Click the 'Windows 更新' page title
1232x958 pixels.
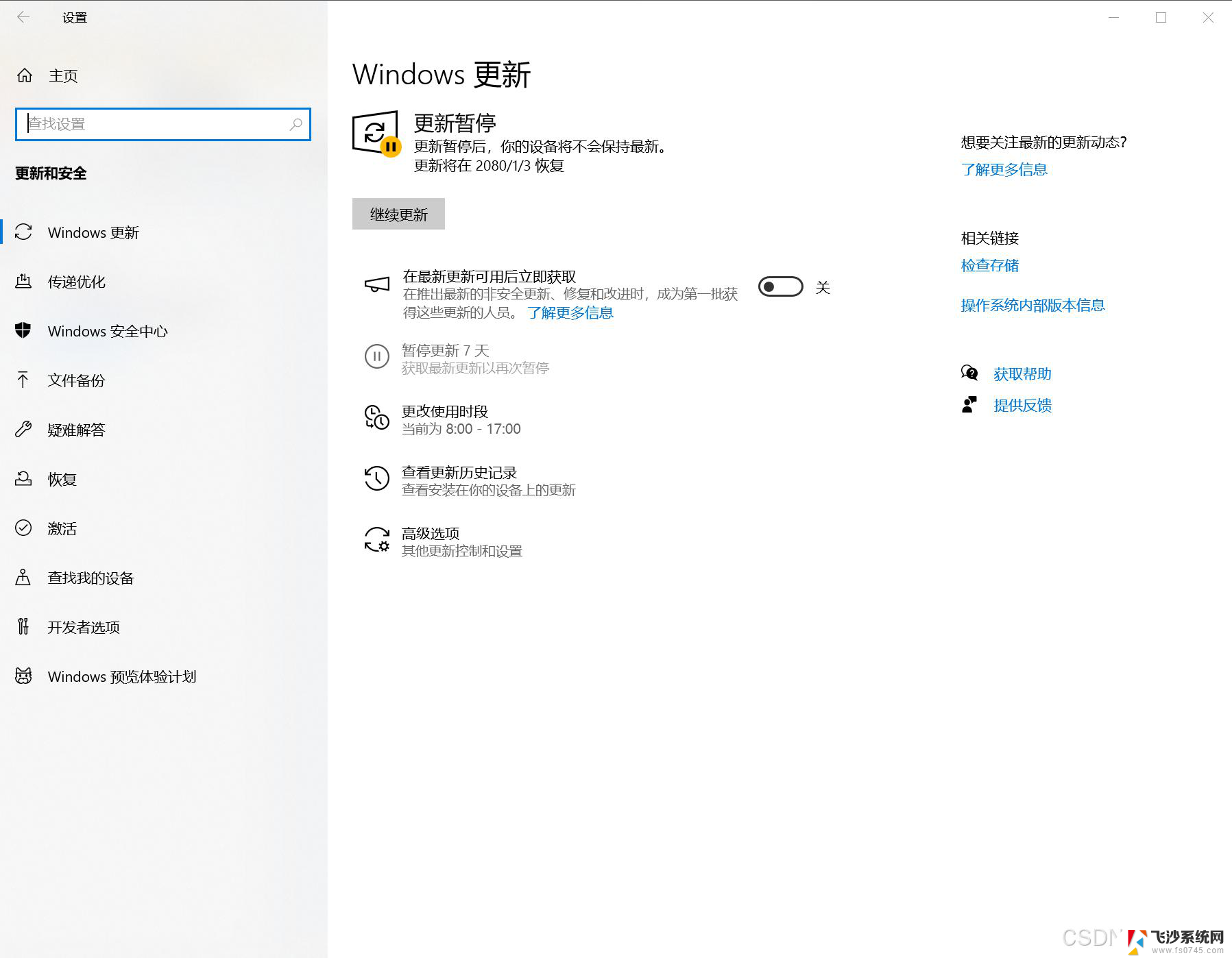point(442,74)
